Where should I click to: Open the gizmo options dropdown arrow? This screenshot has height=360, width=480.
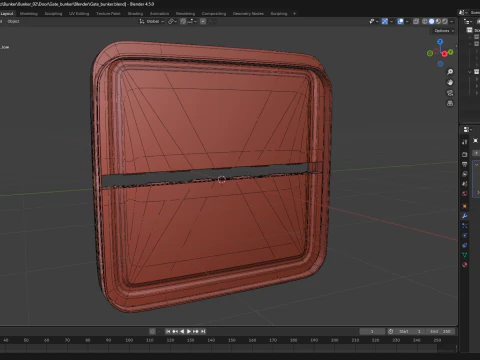point(391,21)
